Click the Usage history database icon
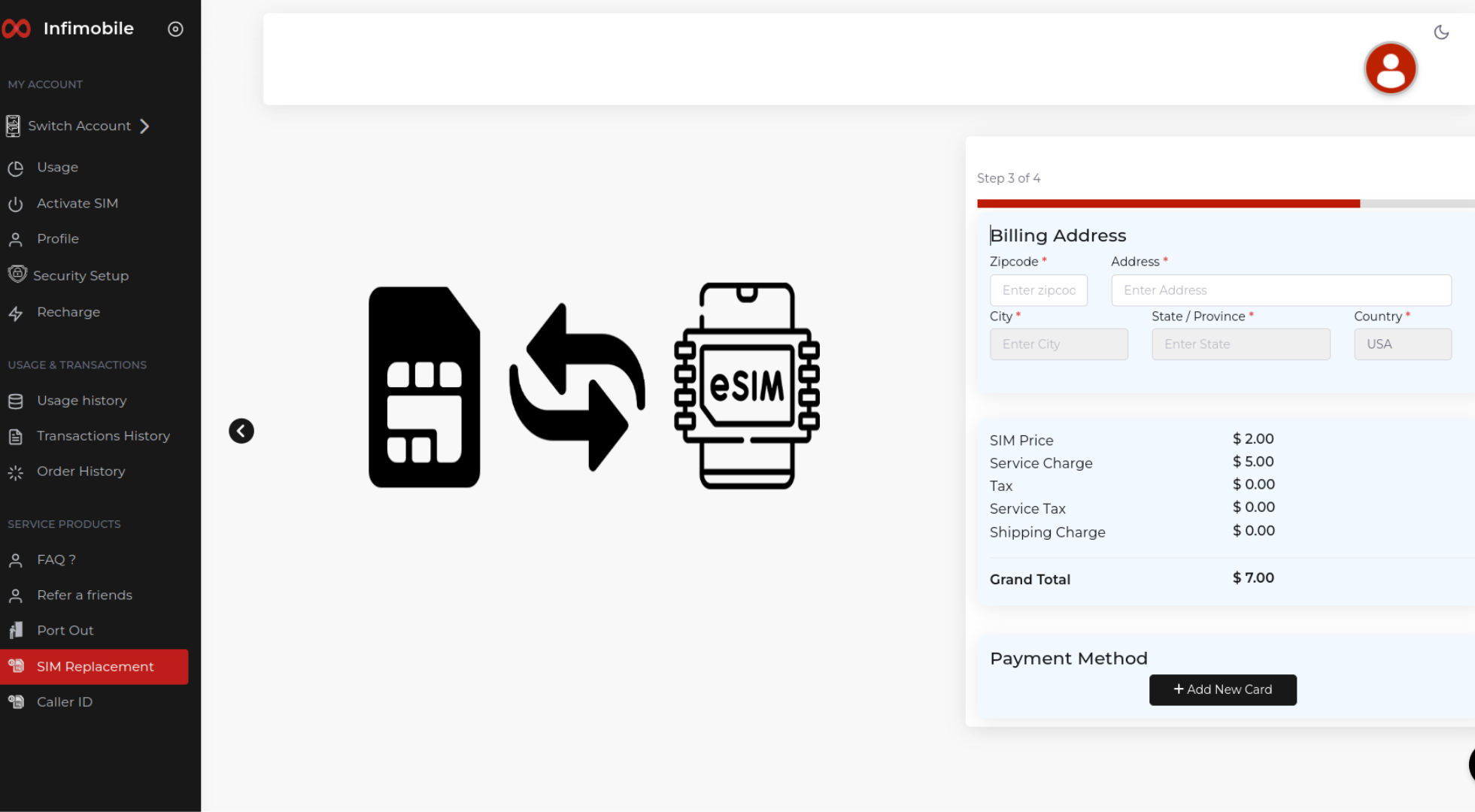 (16, 401)
